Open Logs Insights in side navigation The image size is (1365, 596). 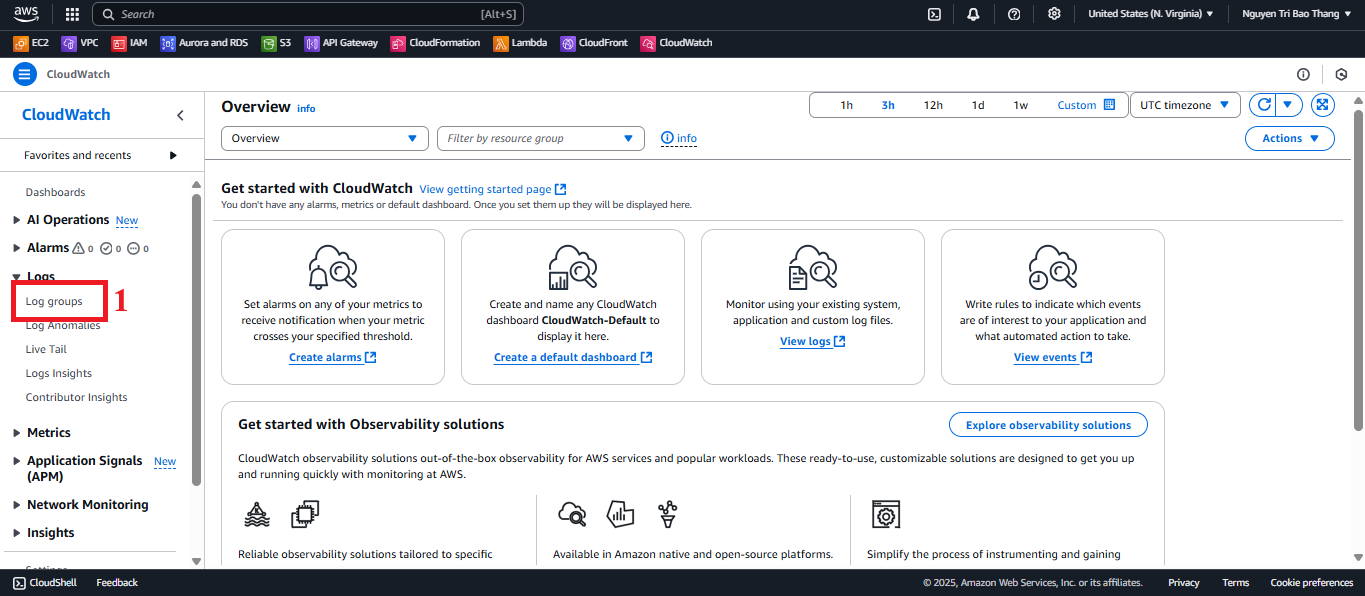(x=59, y=373)
